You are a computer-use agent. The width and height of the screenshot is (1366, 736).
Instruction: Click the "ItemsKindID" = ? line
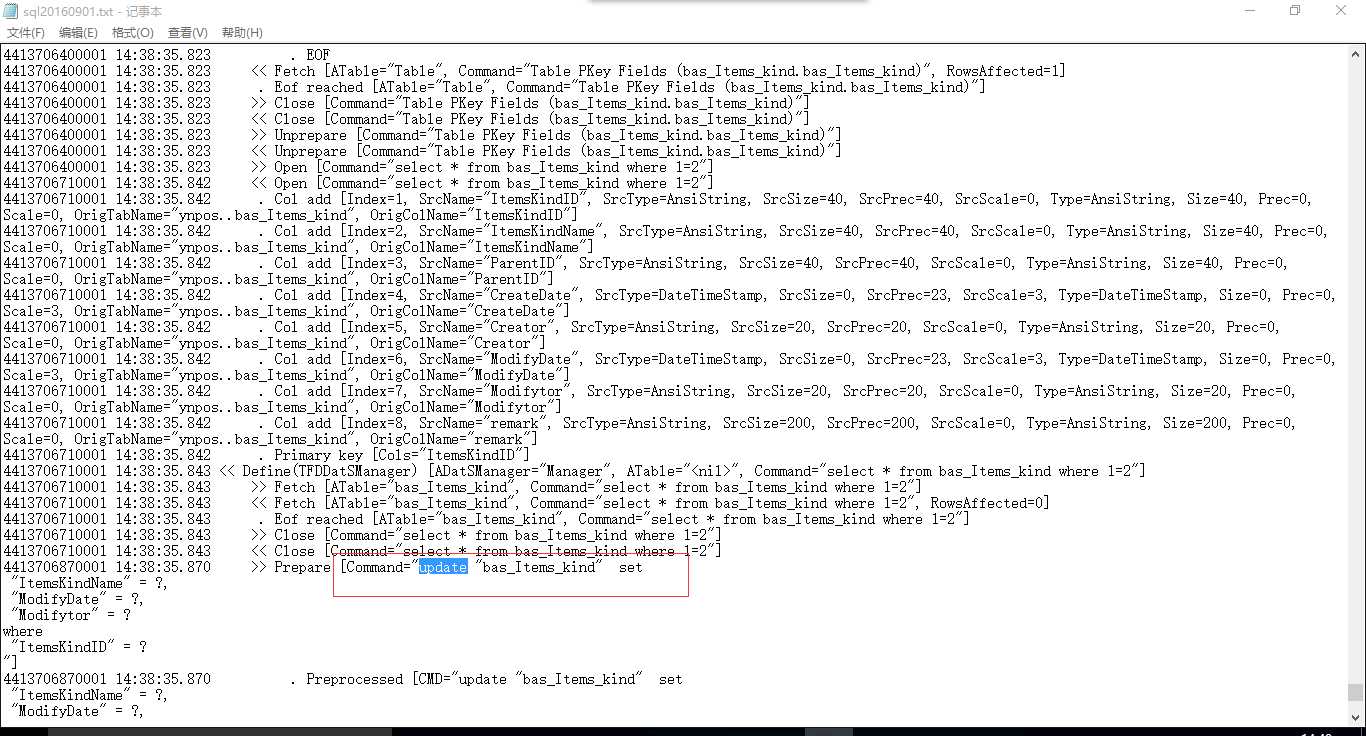[x=78, y=647]
